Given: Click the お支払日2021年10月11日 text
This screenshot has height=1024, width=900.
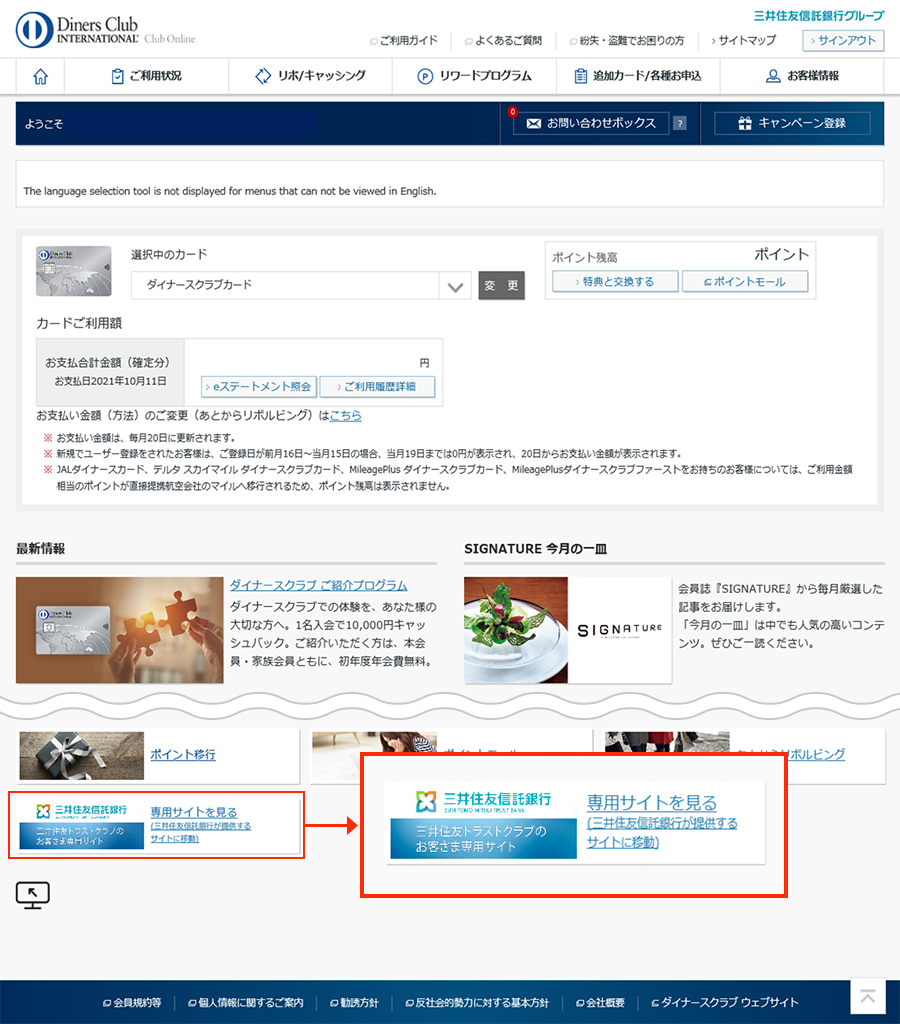Looking at the screenshot, I should click(x=110, y=381).
